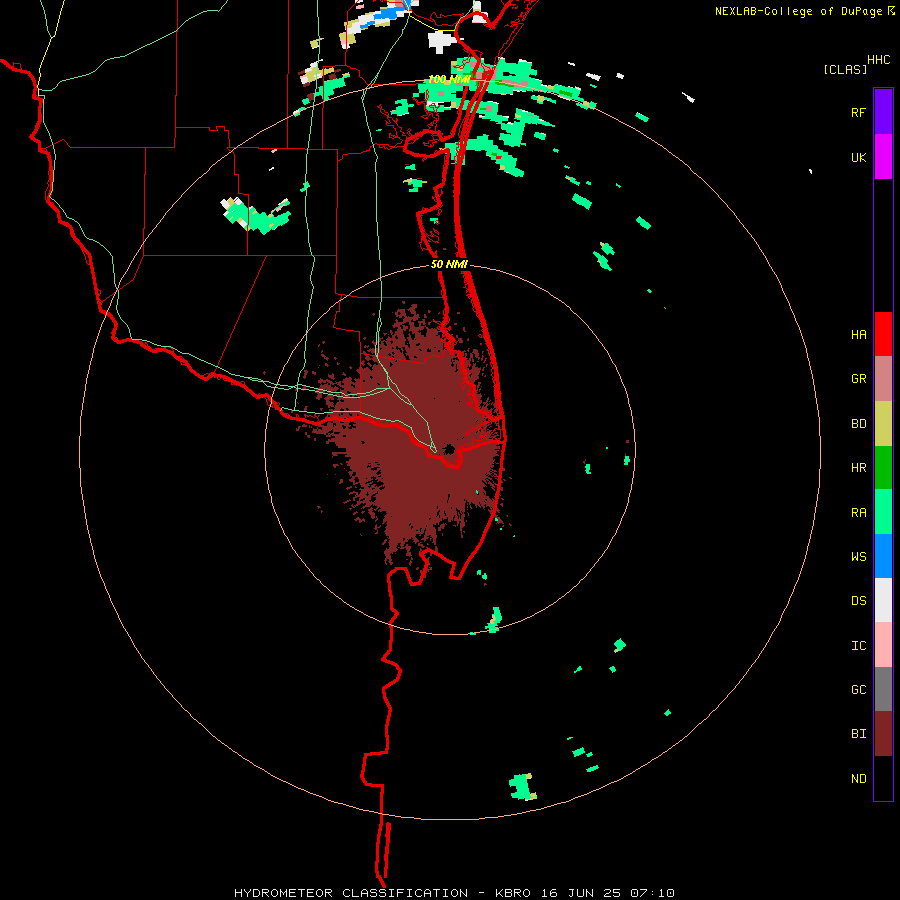Click the RA legend label
Viewport: 900px width, 900px height.
858,513
